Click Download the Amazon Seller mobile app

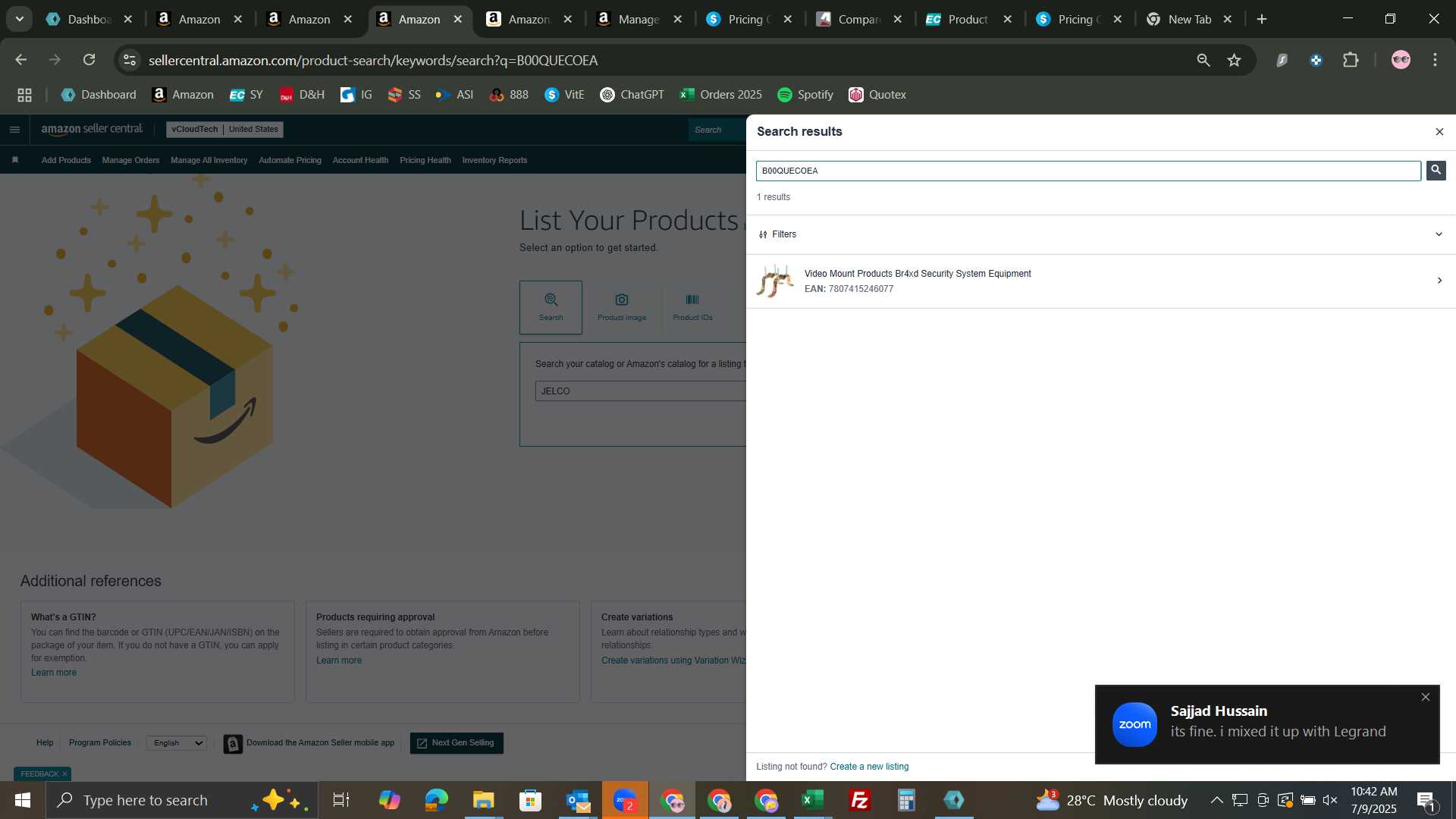tap(309, 743)
